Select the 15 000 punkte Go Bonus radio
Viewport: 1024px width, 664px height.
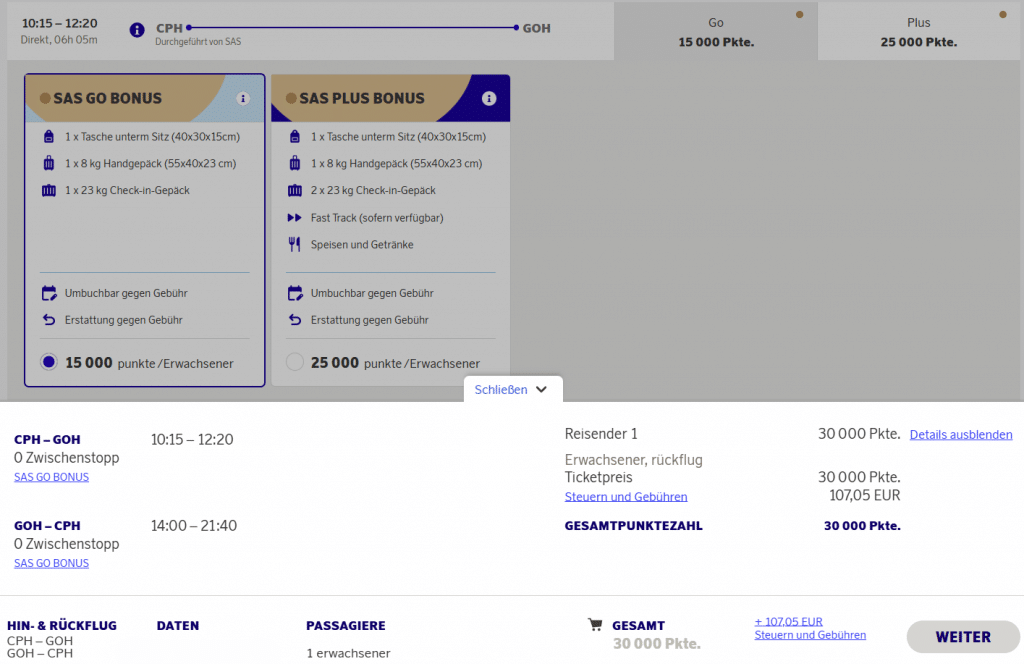coord(48,362)
